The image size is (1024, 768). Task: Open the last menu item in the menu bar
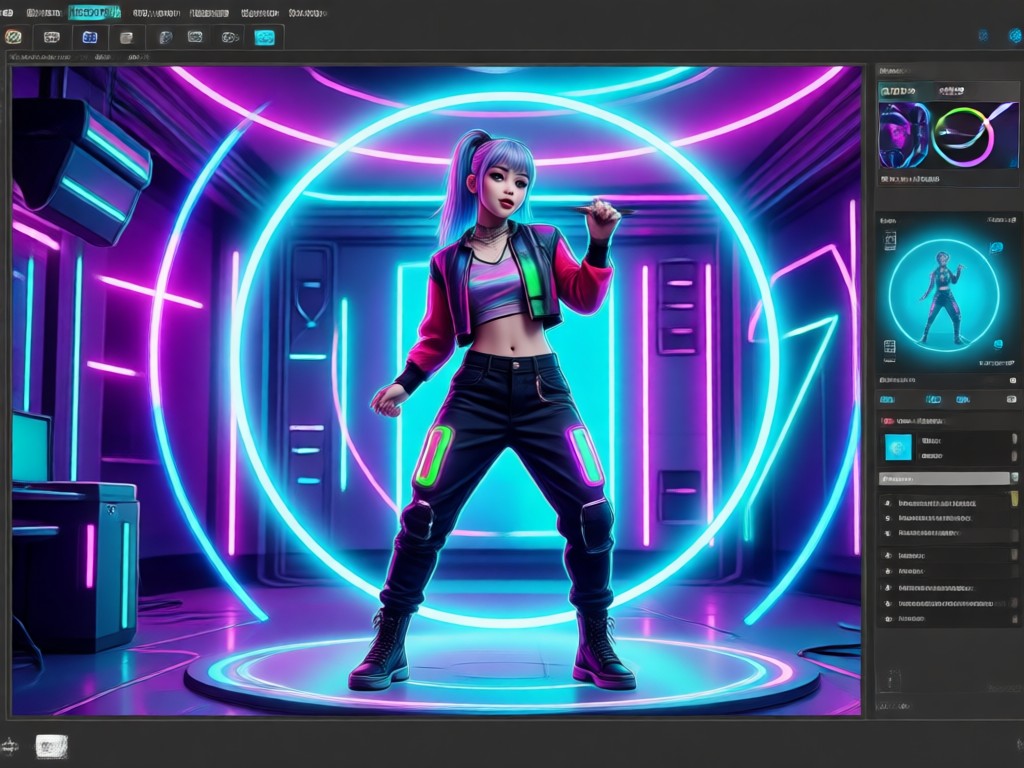308,12
